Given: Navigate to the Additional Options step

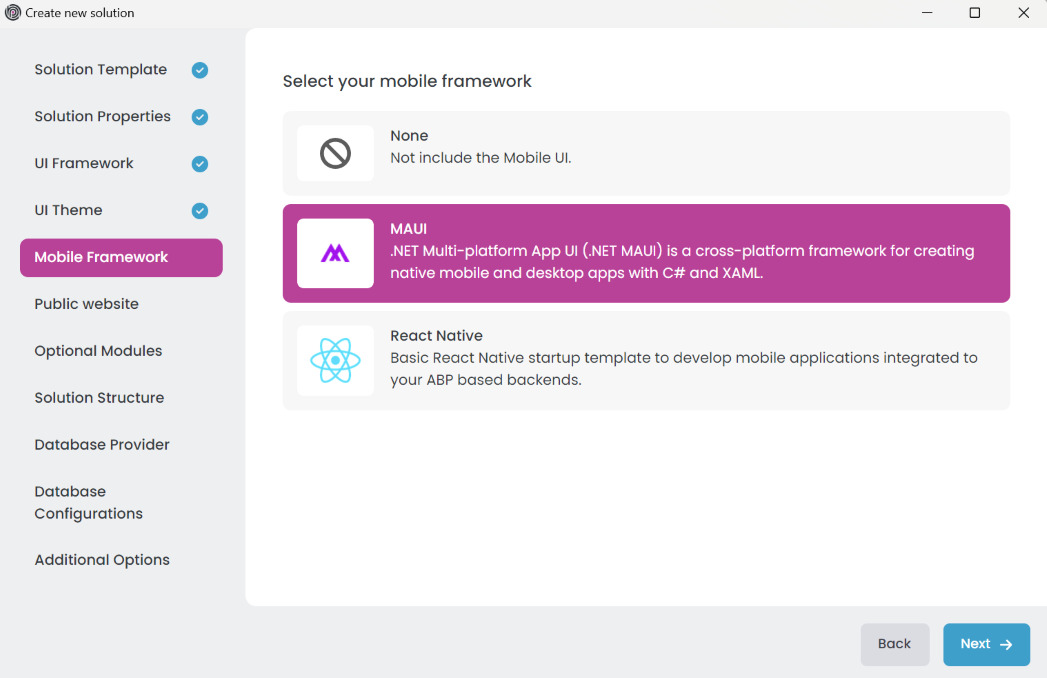Looking at the screenshot, I should pos(102,560).
